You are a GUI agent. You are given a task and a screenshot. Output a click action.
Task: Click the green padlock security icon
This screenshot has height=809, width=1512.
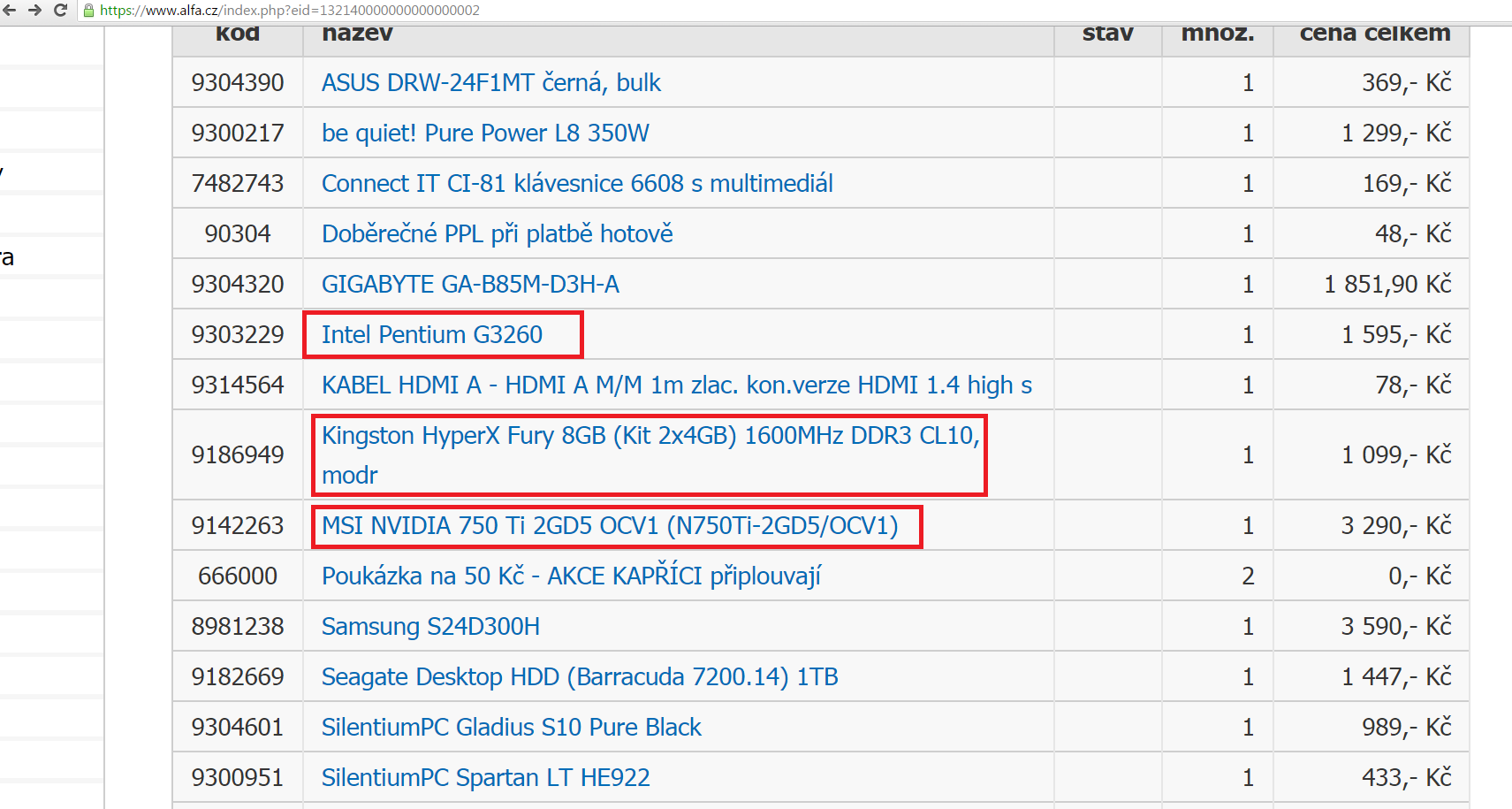[x=88, y=11]
